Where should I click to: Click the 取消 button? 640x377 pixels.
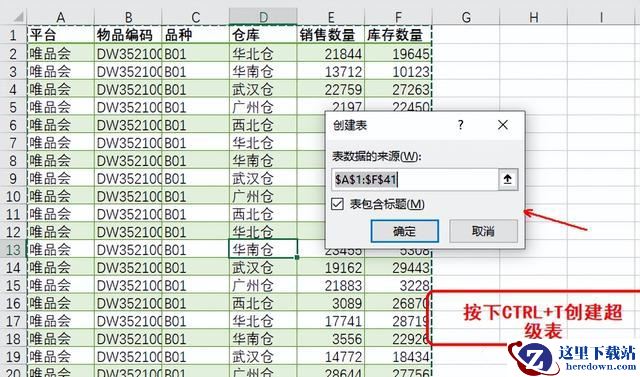point(483,231)
